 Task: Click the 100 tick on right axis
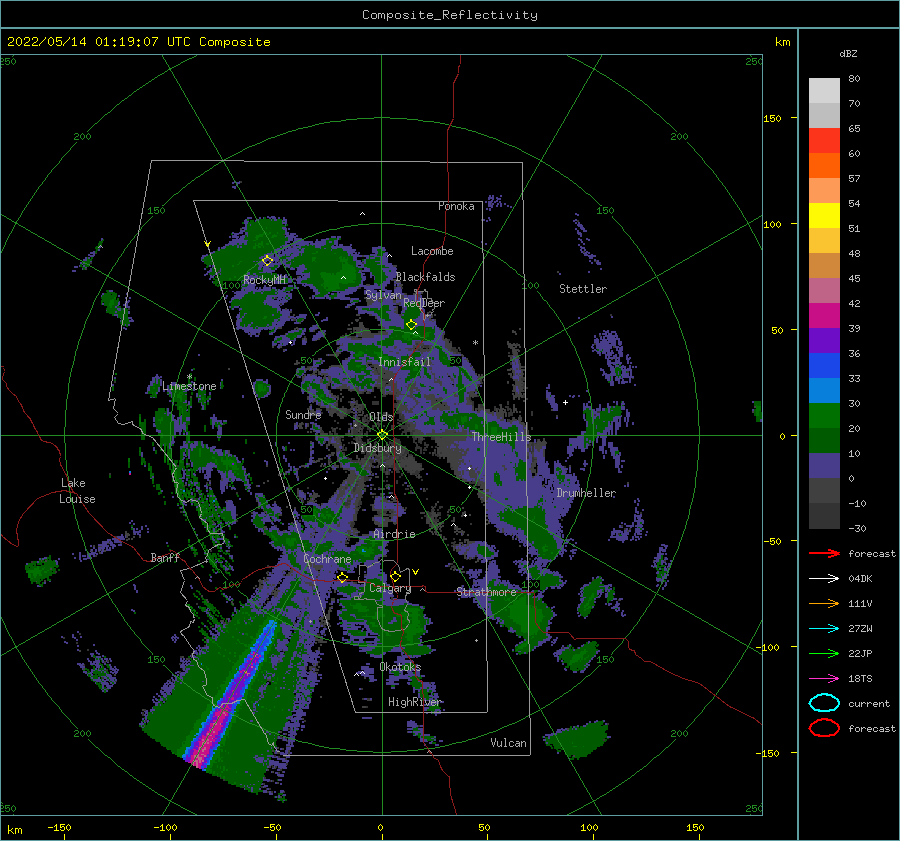pos(772,224)
